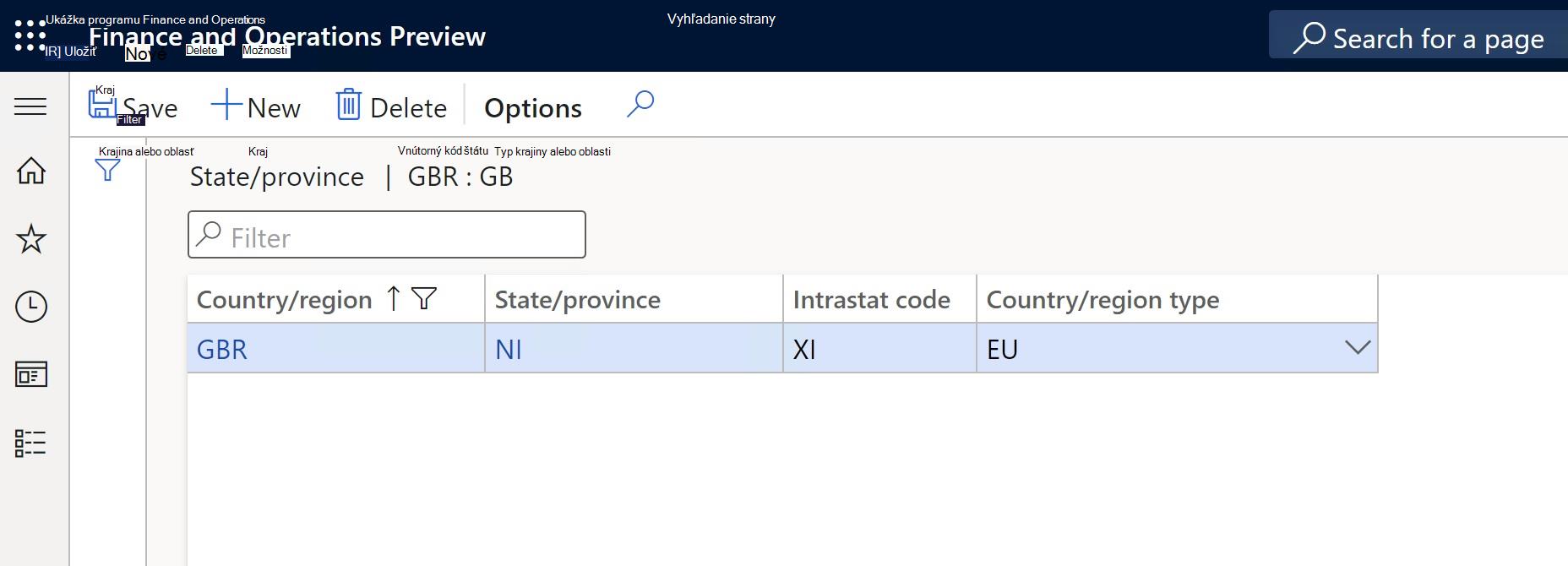Click into the Filter text box
Viewport: 1568px width, 566px height.
click(387, 235)
